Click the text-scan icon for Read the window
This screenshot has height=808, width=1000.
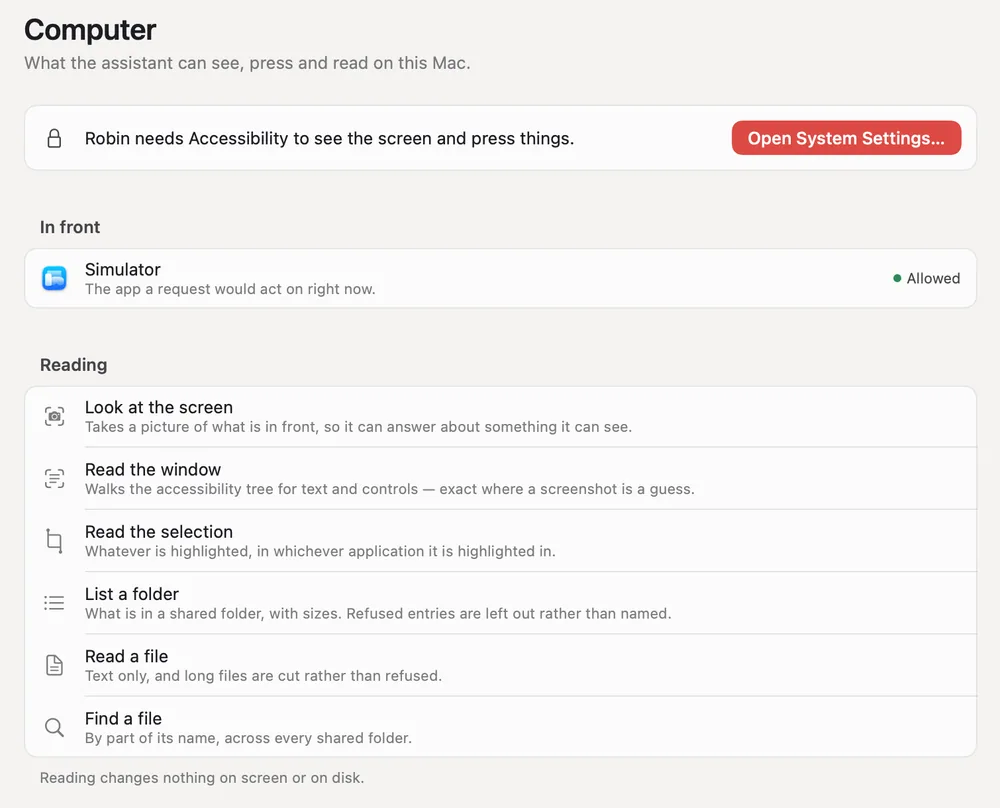[x=54, y=478]
